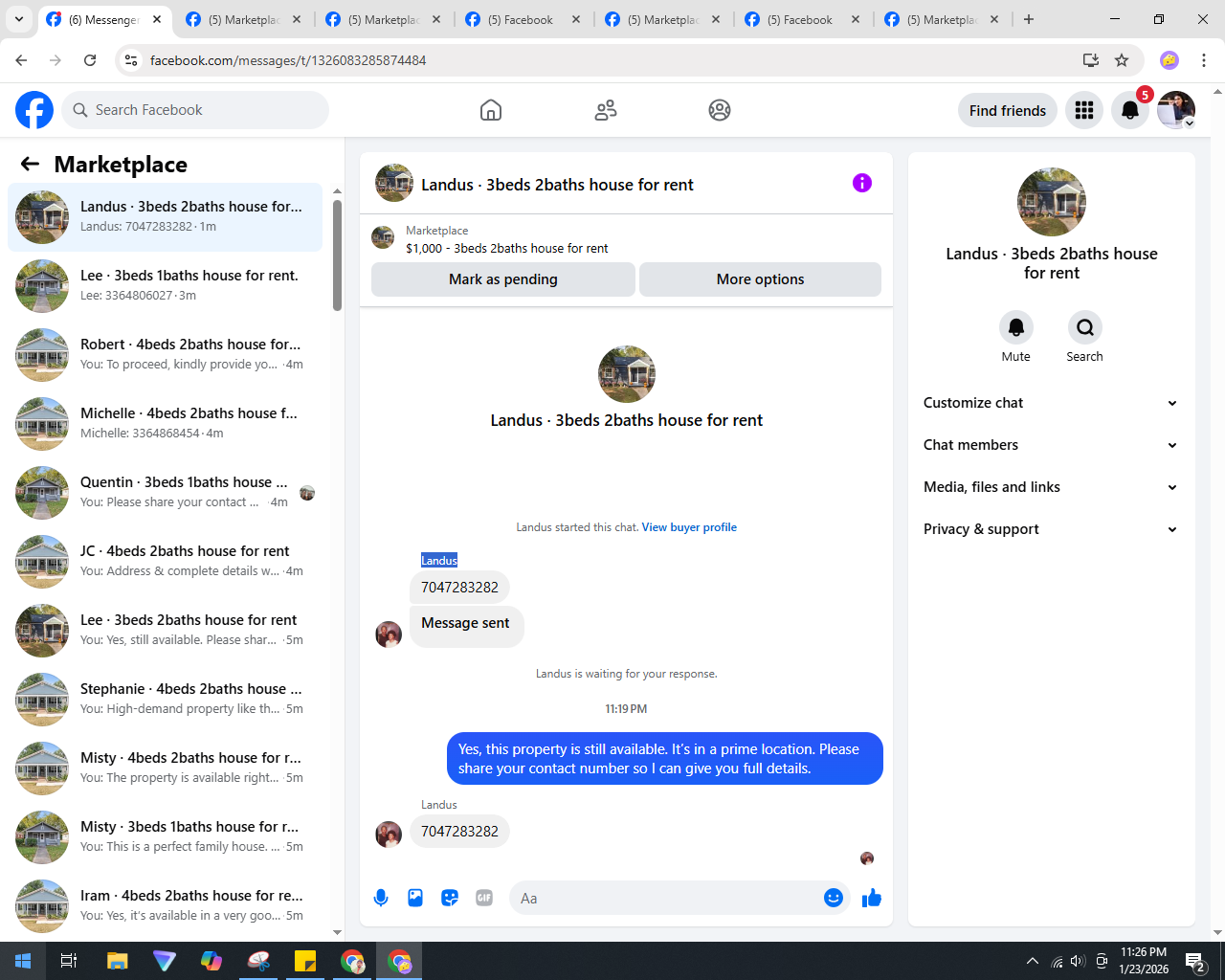Open Lee 3beds 2baths conversation
1225x980 pixels.
coord(166,631)
